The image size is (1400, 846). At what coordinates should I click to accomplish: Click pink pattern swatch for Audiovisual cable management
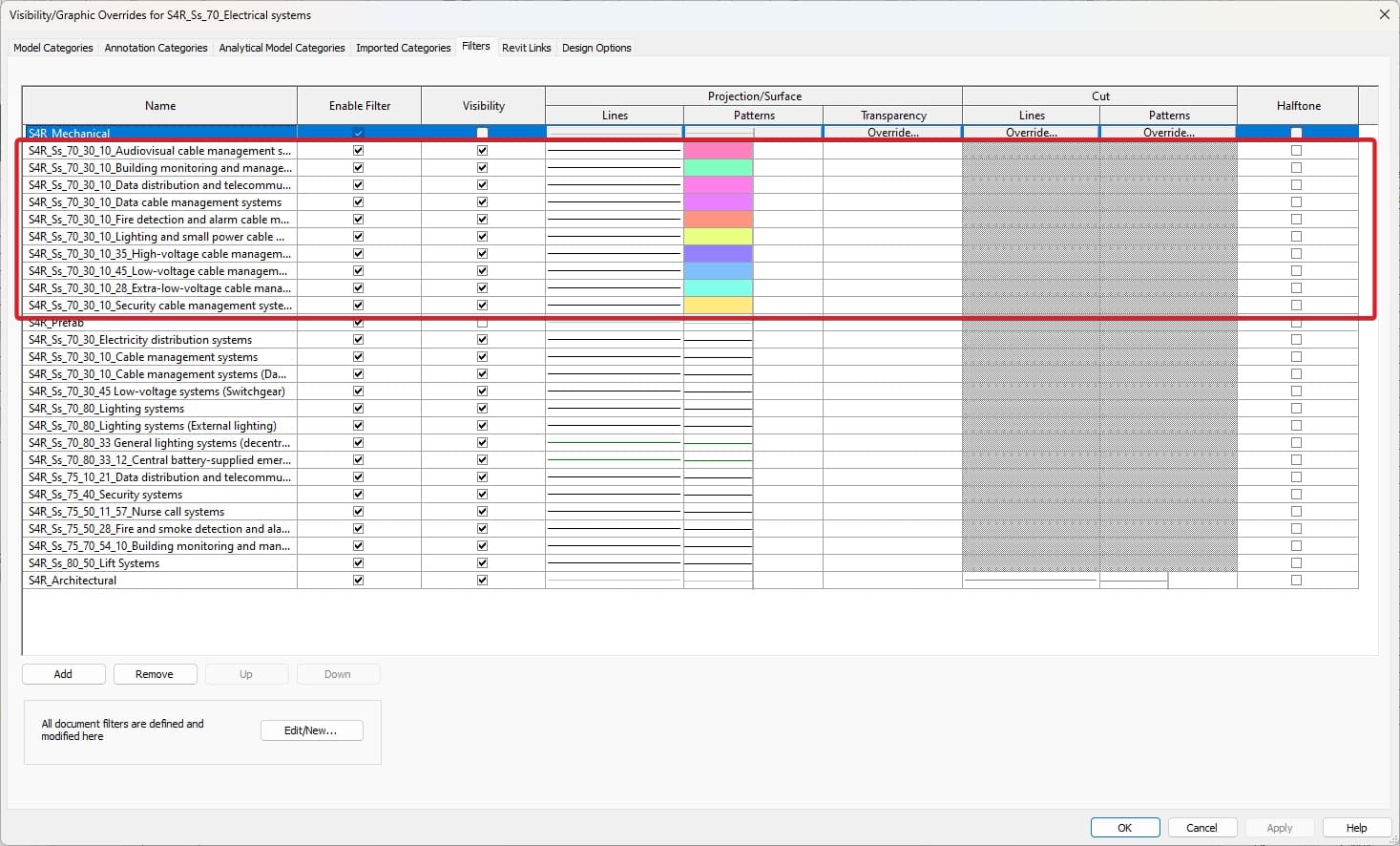(x=718, y=151)
